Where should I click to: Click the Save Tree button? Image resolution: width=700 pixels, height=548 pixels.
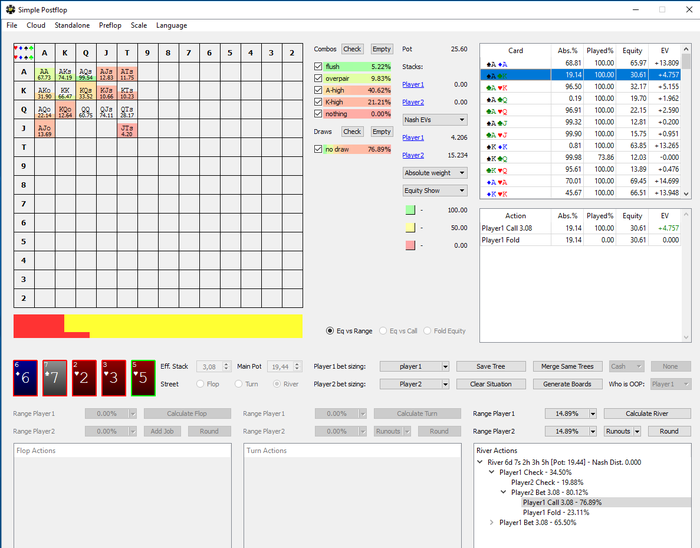pyautogui.click(x=491, y=366)
